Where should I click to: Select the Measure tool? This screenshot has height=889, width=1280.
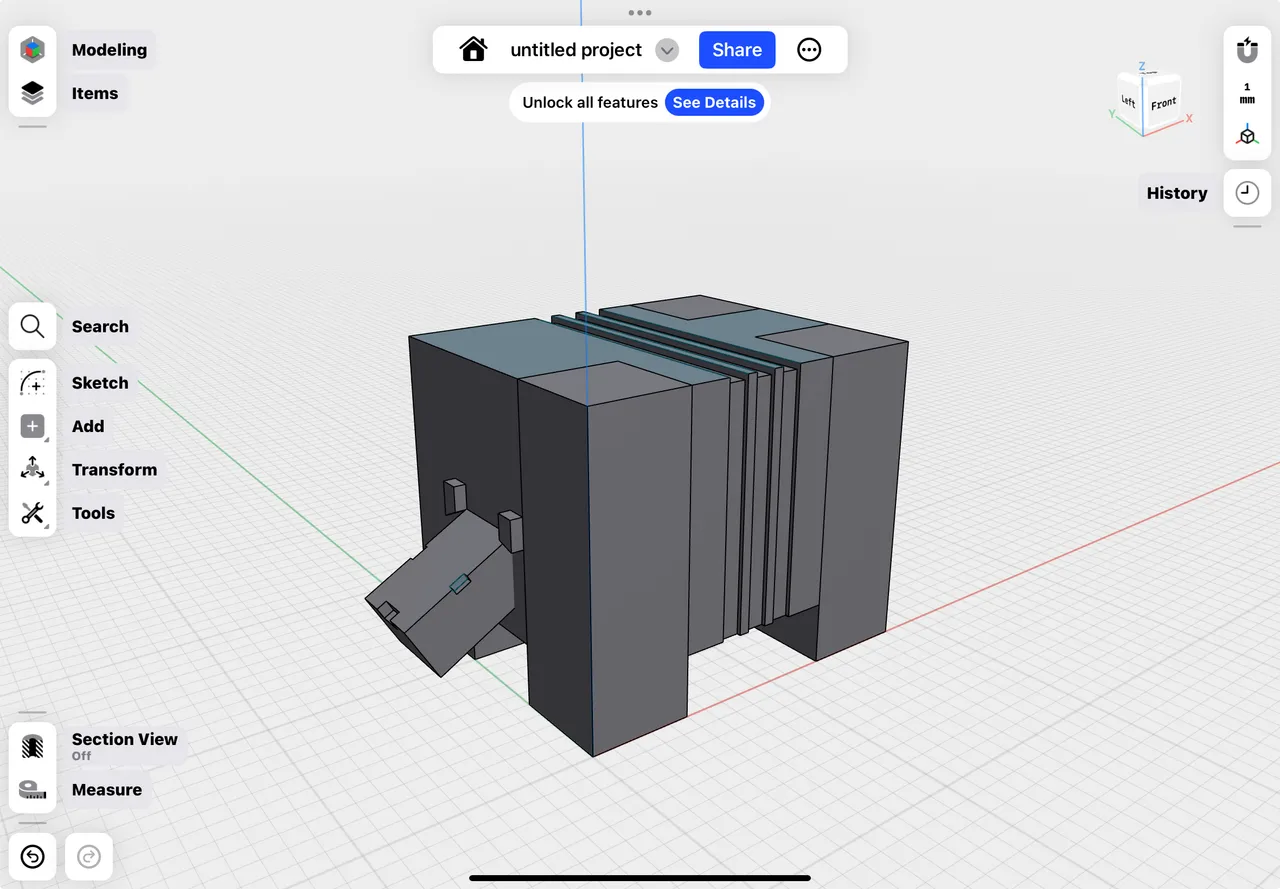click(32, 789)
